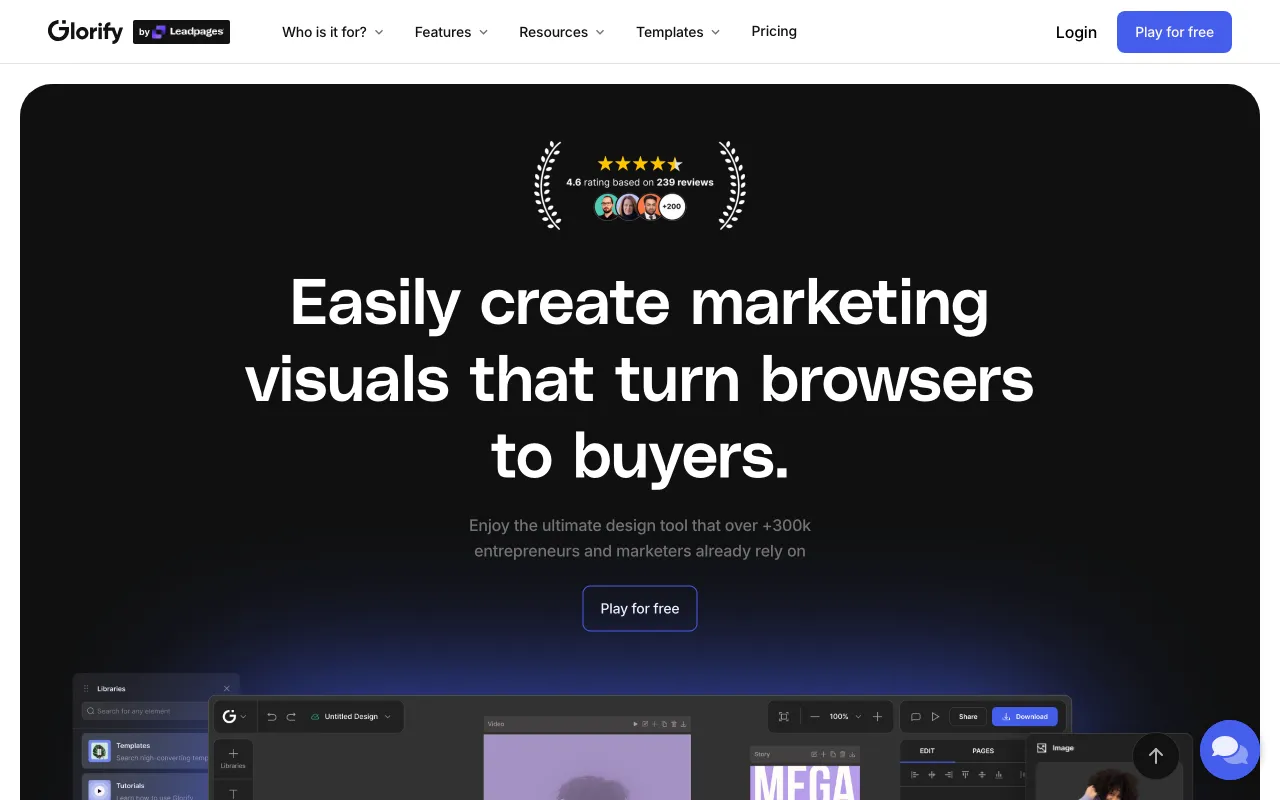Click the align bottom icon under EDIT

pyautogui.click(x=998, y=775)
